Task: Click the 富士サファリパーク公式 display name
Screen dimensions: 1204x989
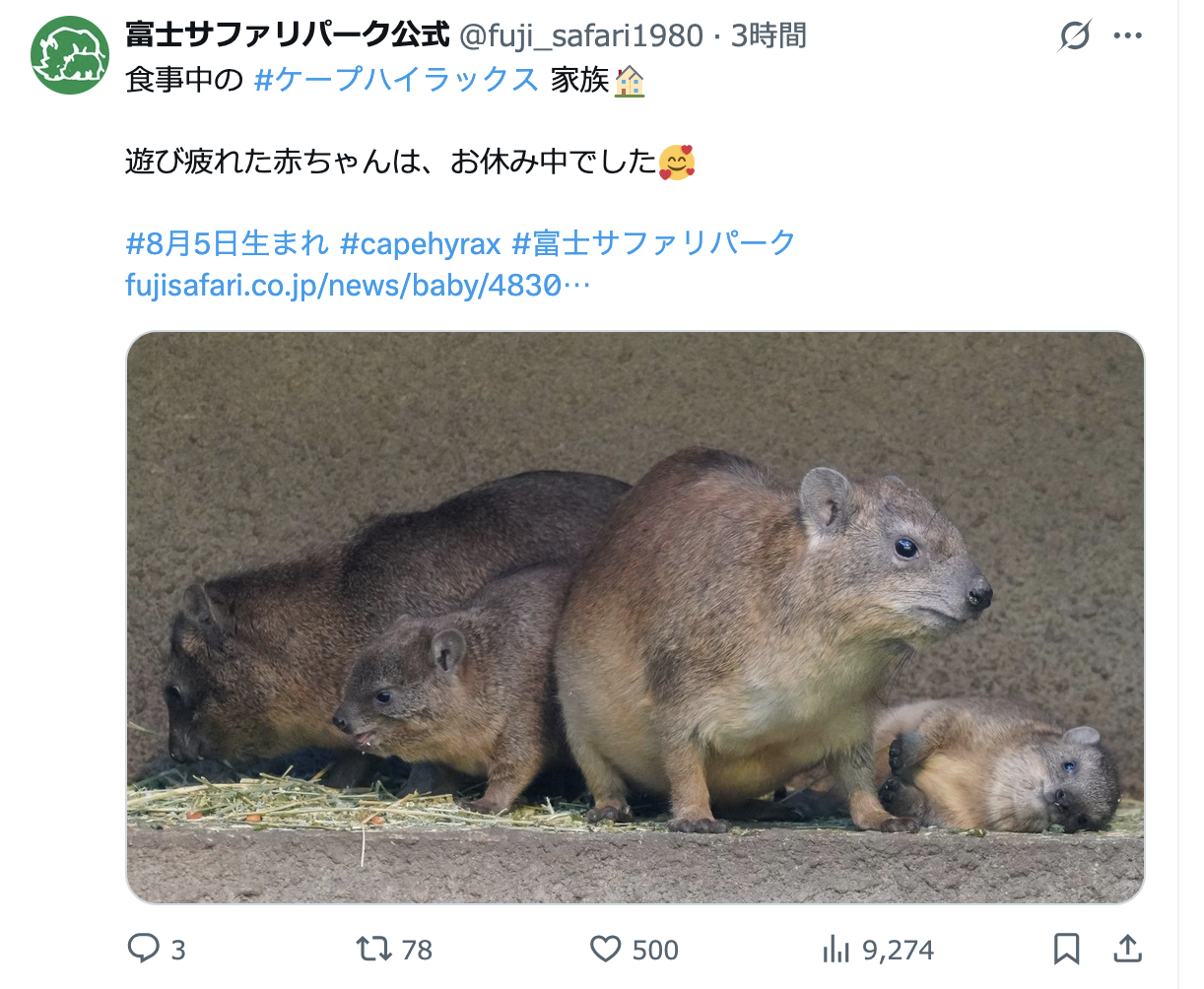Action: (288, 35)
